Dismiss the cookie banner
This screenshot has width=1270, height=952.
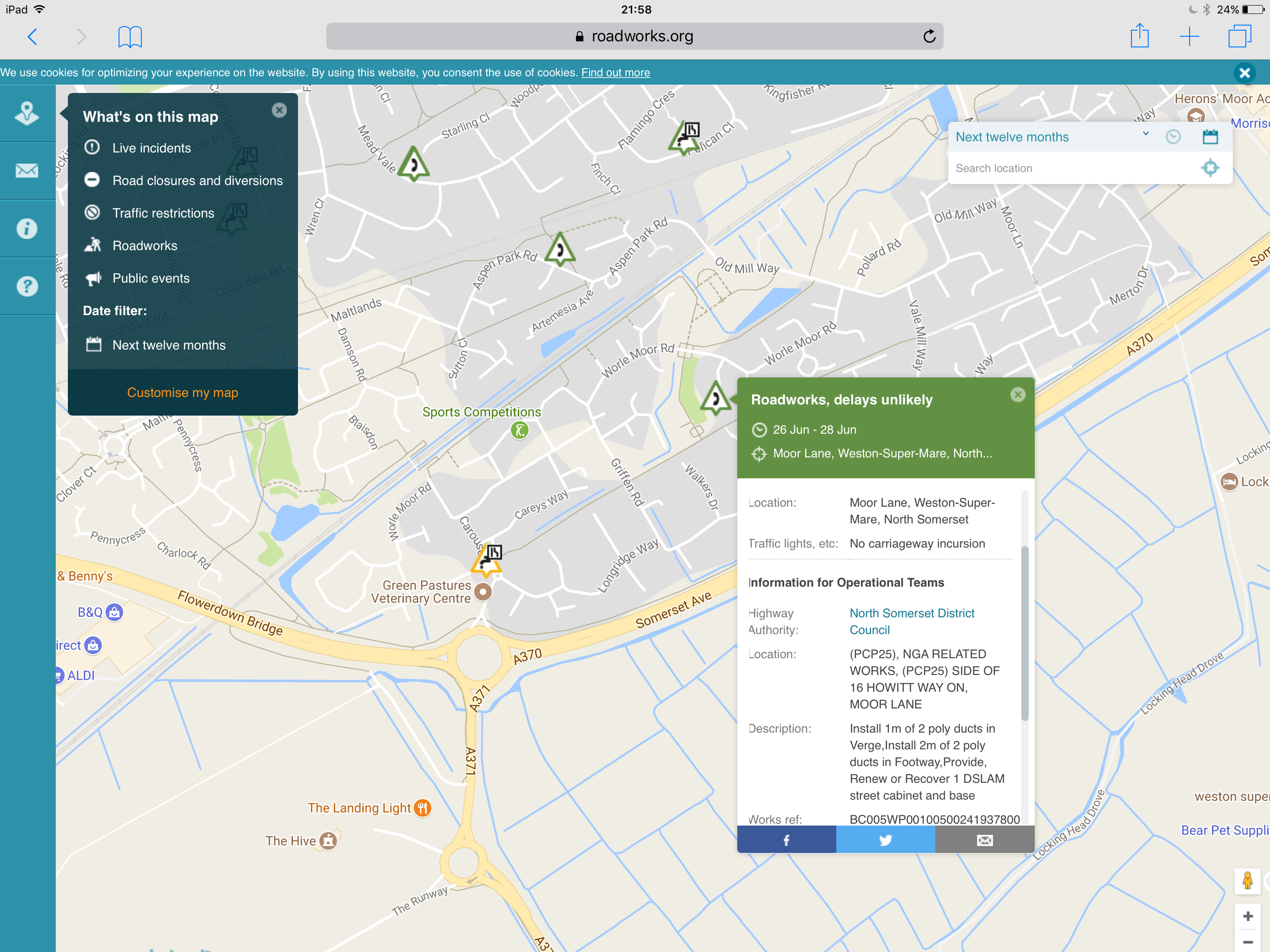(1245, 73)
